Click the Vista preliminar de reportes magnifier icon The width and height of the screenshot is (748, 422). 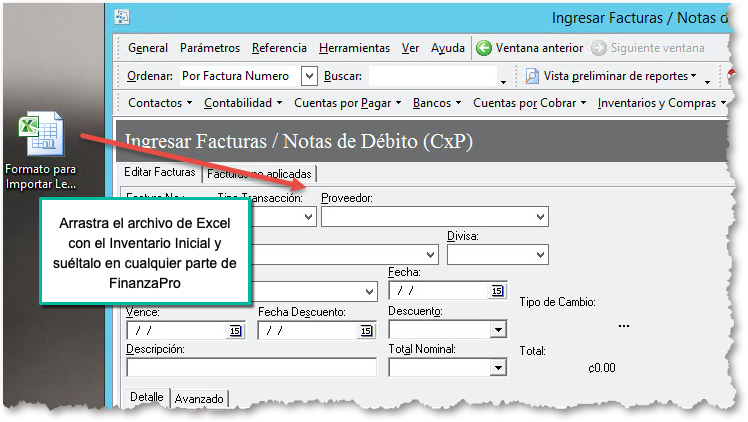click(532, 76)
